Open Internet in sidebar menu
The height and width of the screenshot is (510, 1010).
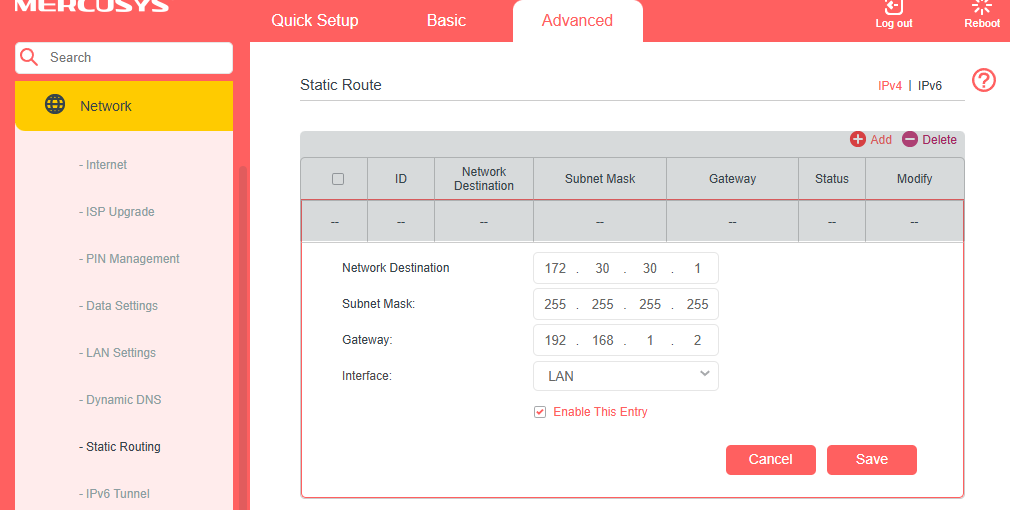point(103,165)
